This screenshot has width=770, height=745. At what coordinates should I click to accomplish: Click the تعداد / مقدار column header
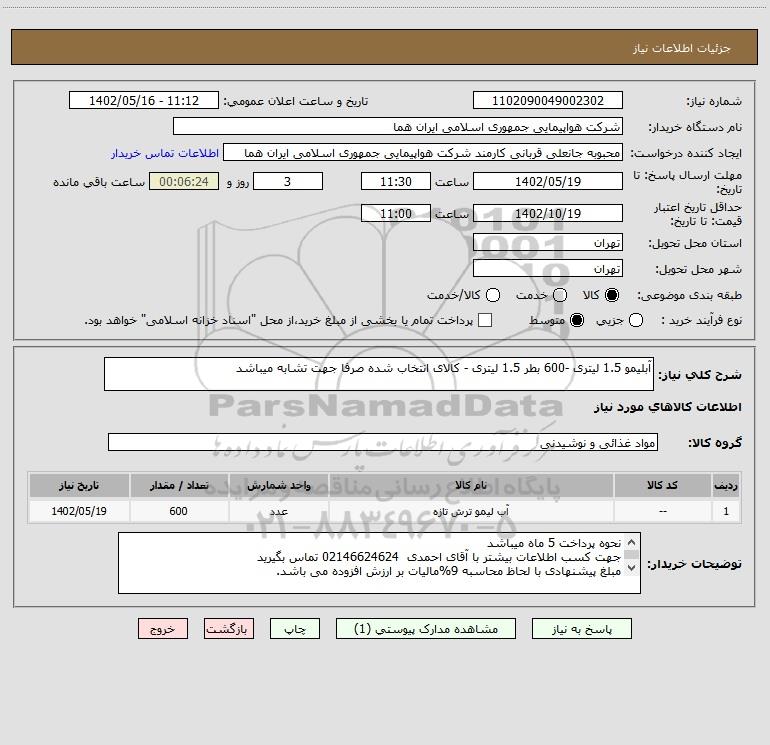(179, 486)
